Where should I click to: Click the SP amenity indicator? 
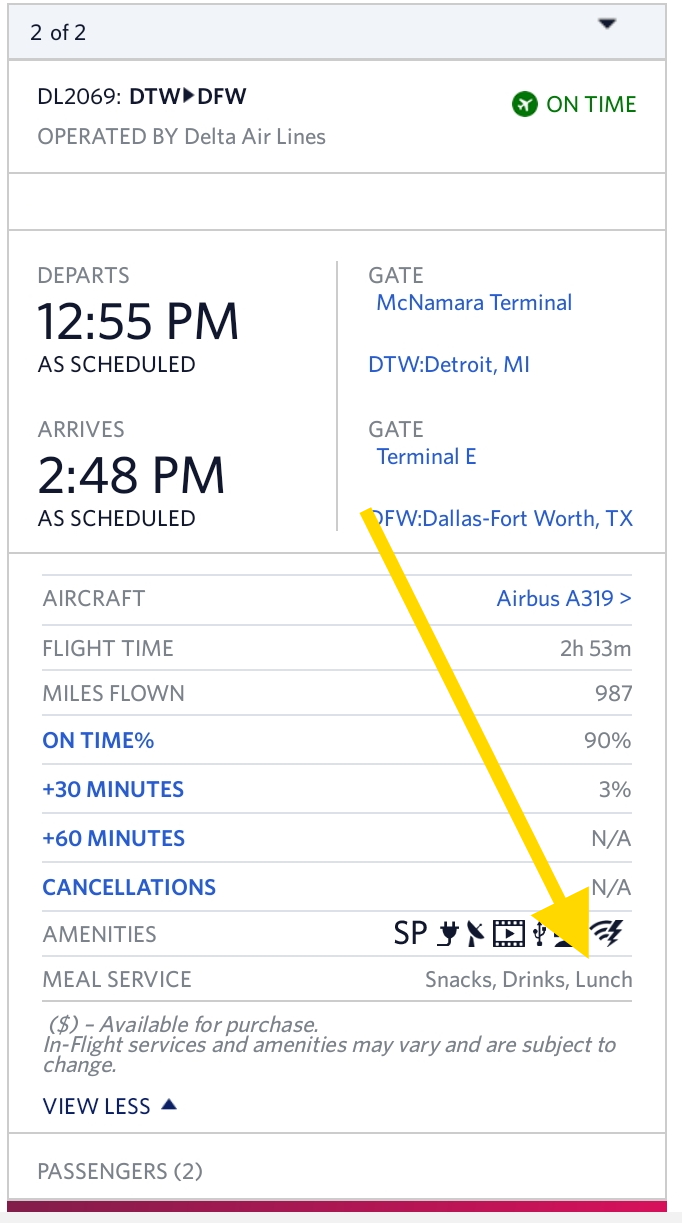tap(410, 934)
